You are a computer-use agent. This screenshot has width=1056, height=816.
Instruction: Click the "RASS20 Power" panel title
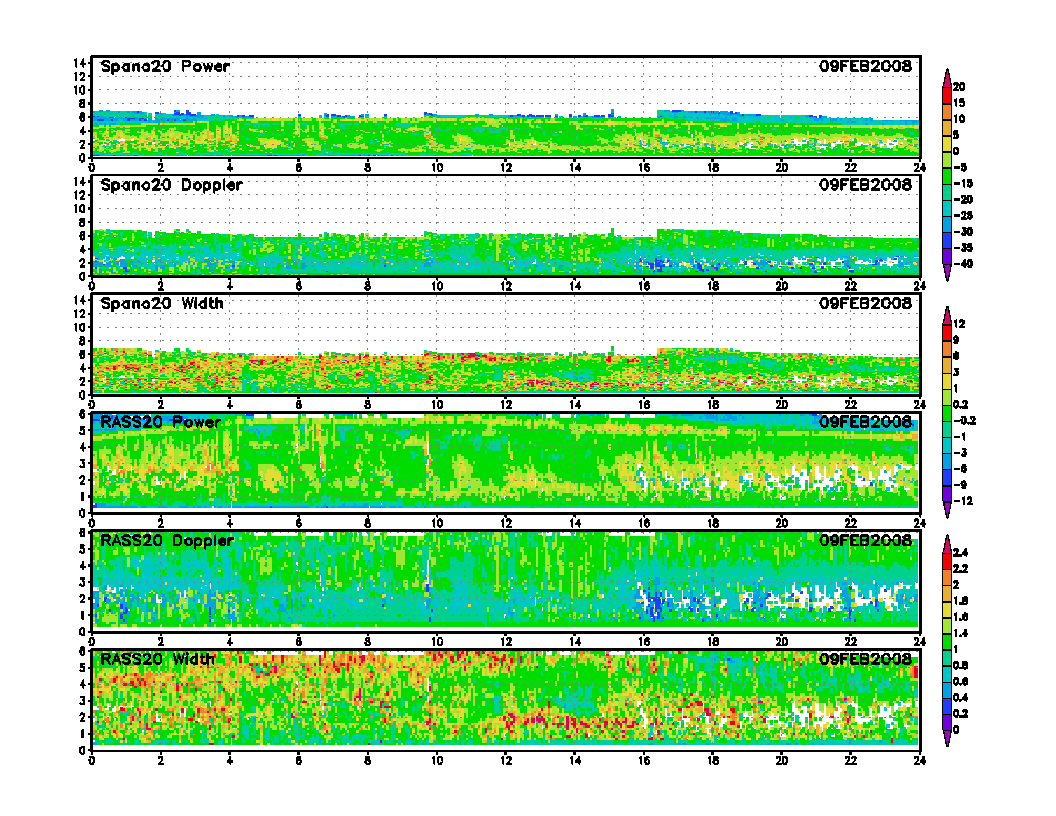(160, 422)
